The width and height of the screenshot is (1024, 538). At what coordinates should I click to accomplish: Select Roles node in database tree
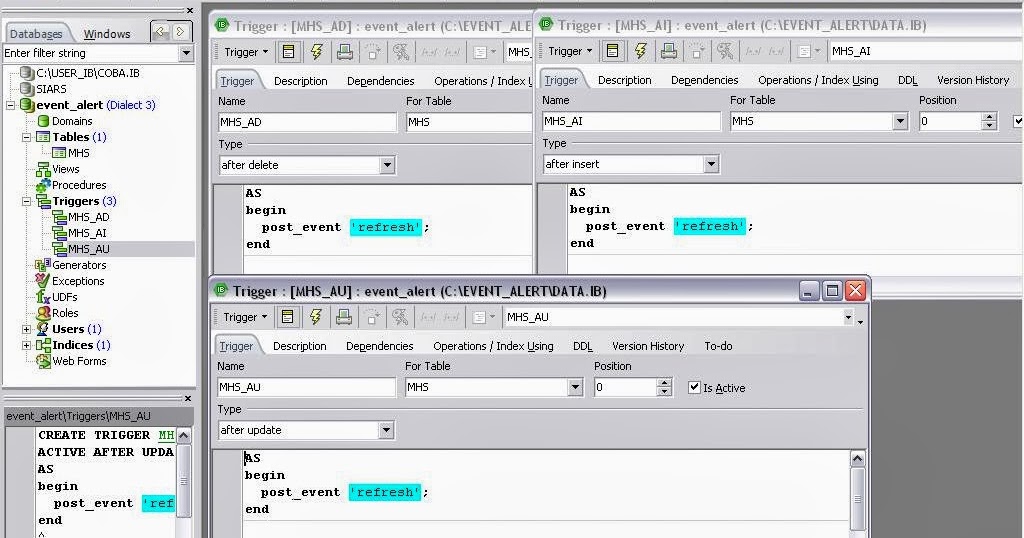click(65, 313)
